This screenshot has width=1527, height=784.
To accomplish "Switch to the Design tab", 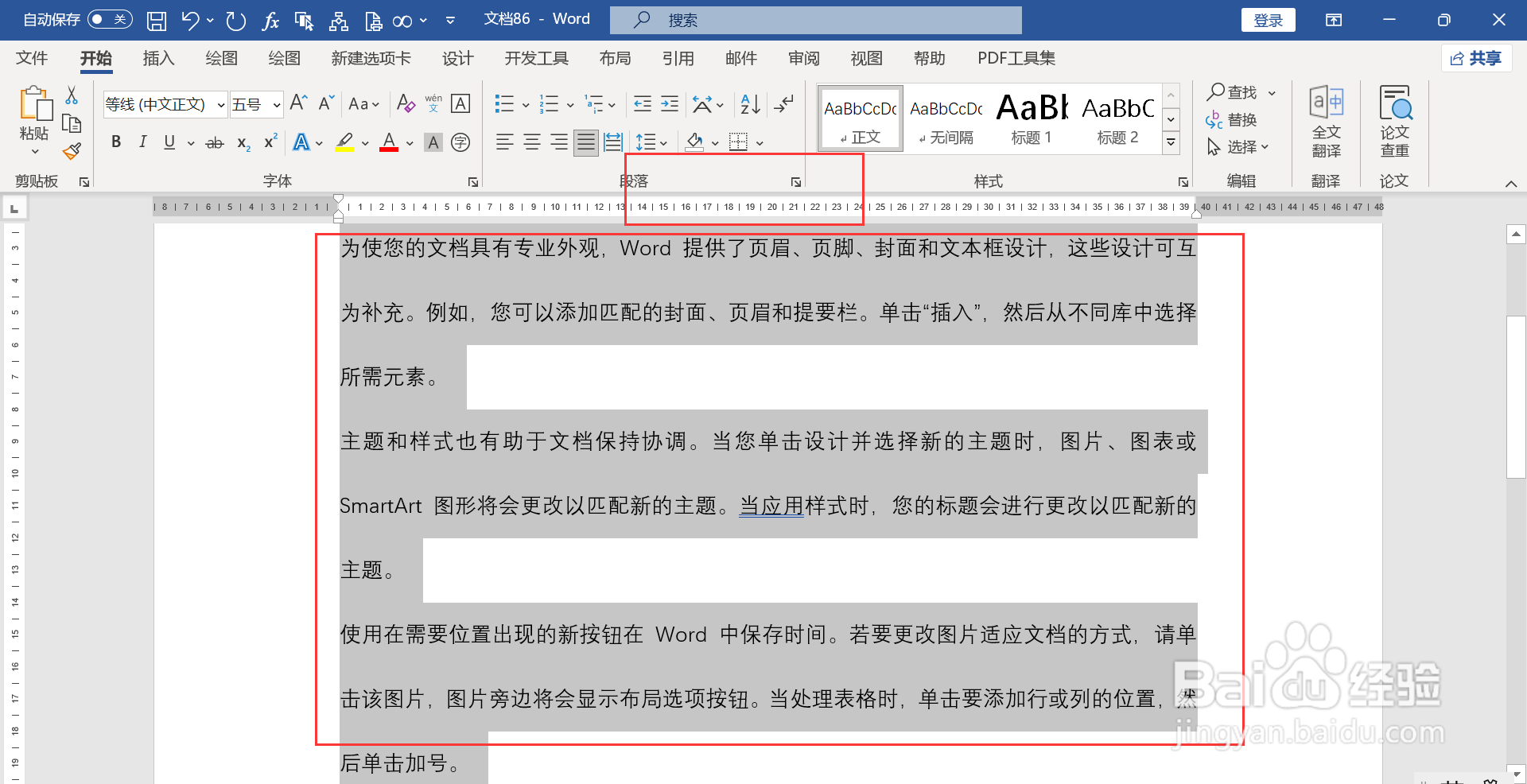I will (x=457, y=58).
